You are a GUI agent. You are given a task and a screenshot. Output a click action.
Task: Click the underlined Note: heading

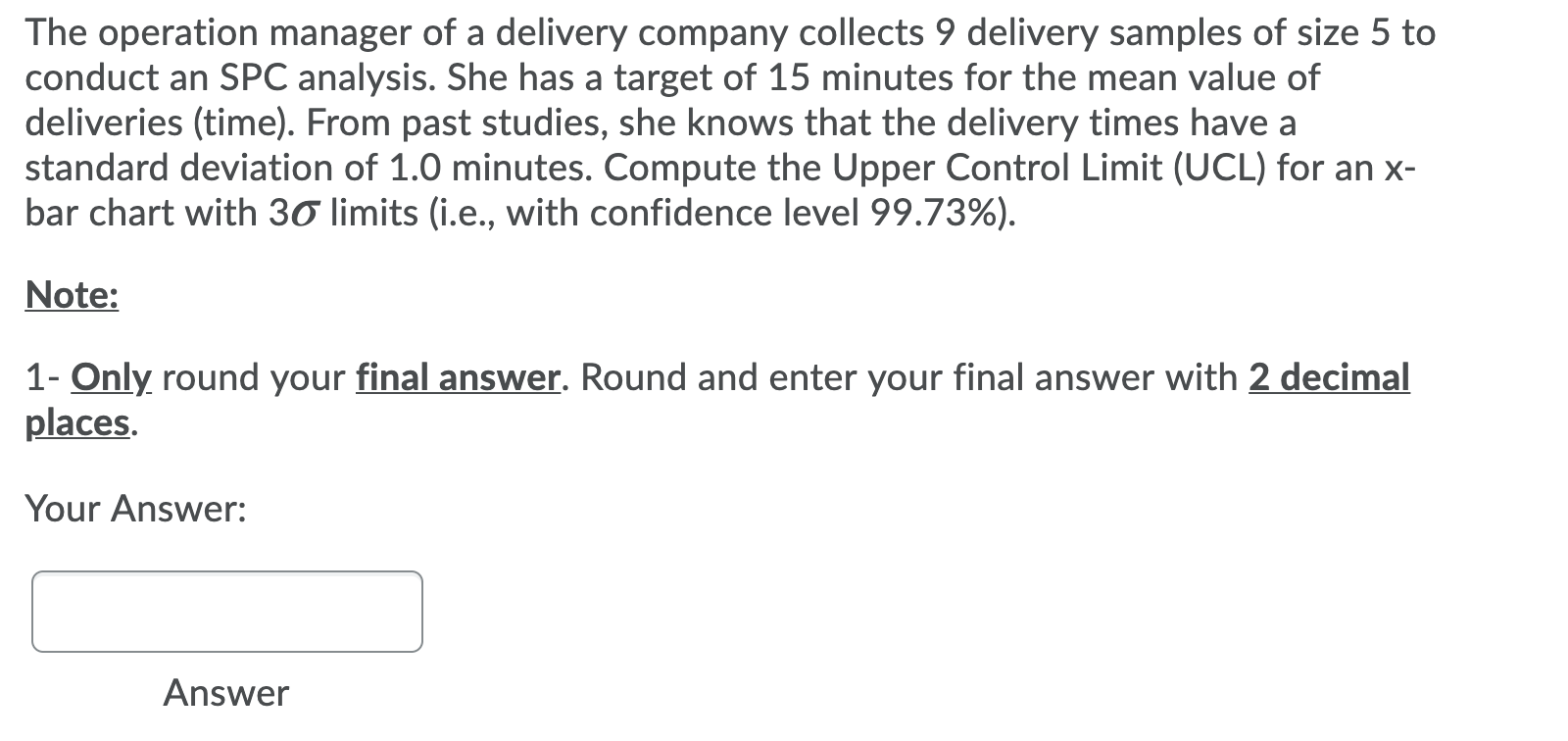71,293
